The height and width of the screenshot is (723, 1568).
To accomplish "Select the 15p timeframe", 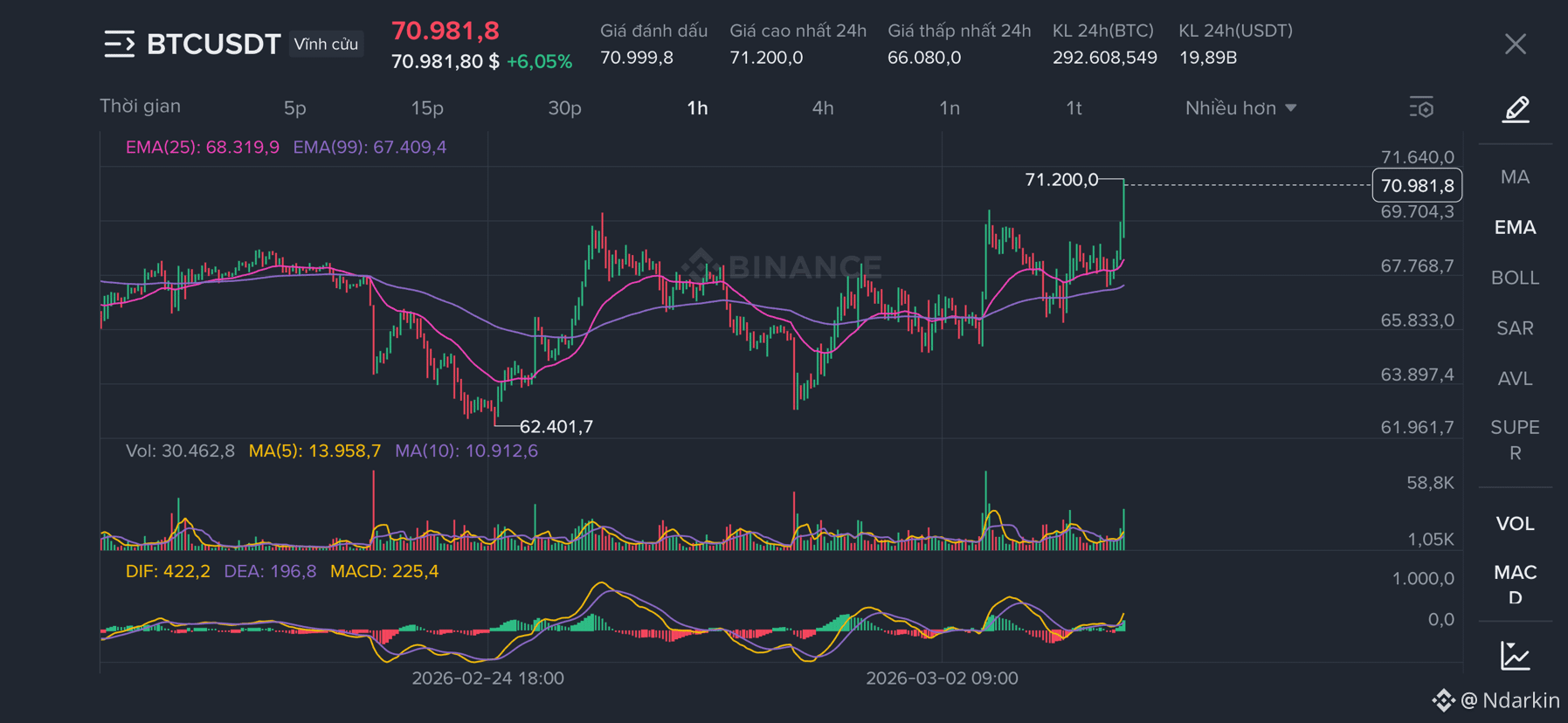I will click(x=427, y=108).
